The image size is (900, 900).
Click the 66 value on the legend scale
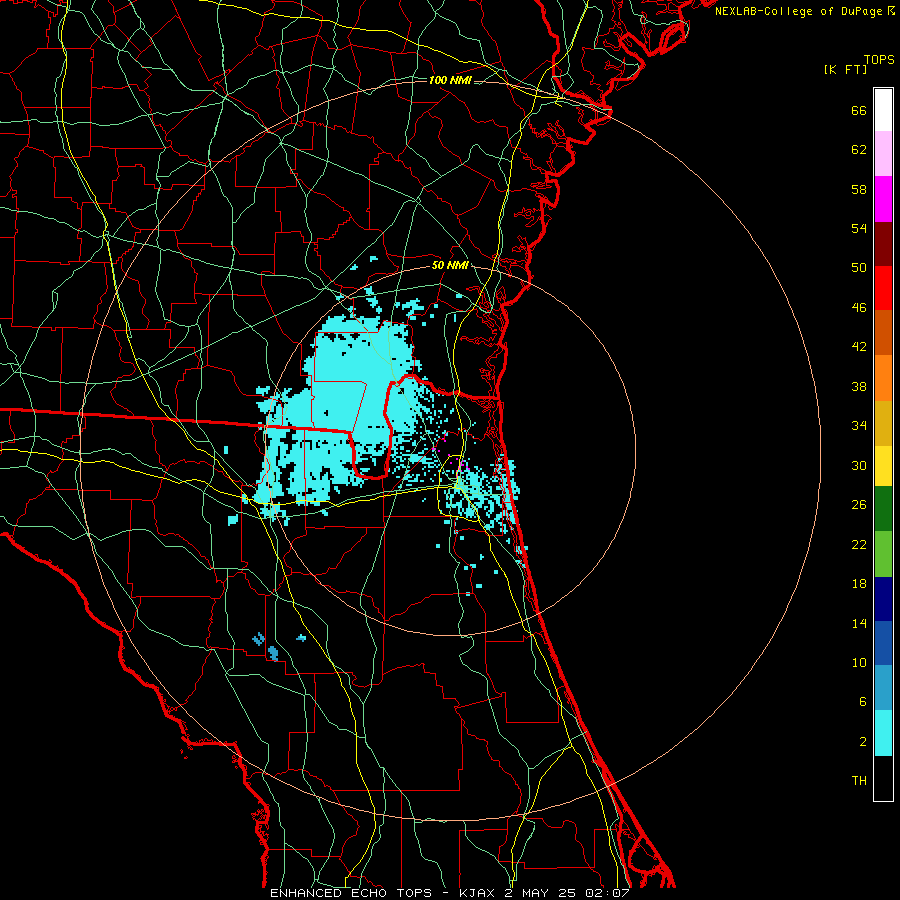coord(859,110)
